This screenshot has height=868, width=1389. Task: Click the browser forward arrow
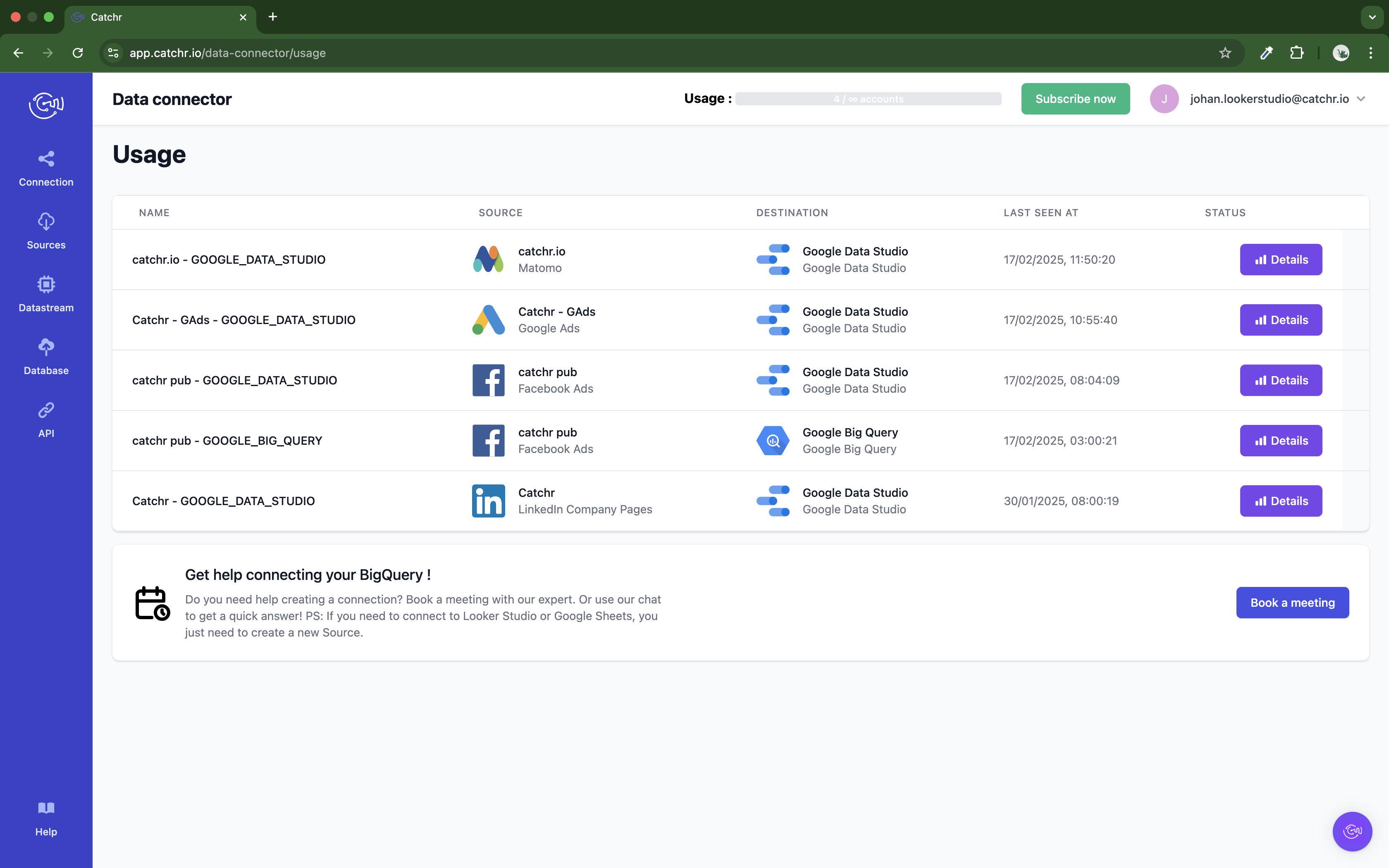(x=48, y=53)
